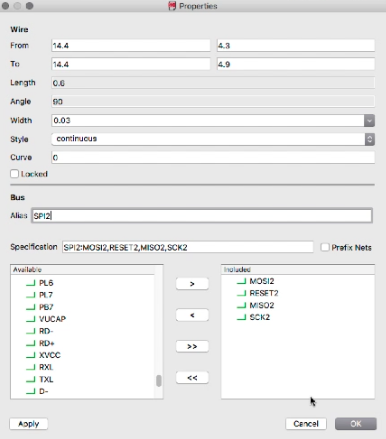
Task: Select SCK2 in the Included list
Action: (x=260, y=317)
